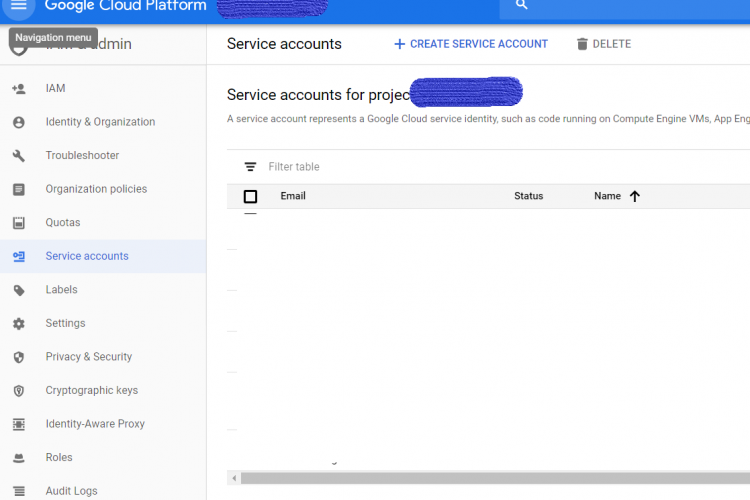Click the Settings gear icon
The width and height of the screenshot is (750, 500).
[x=19, y=324]
